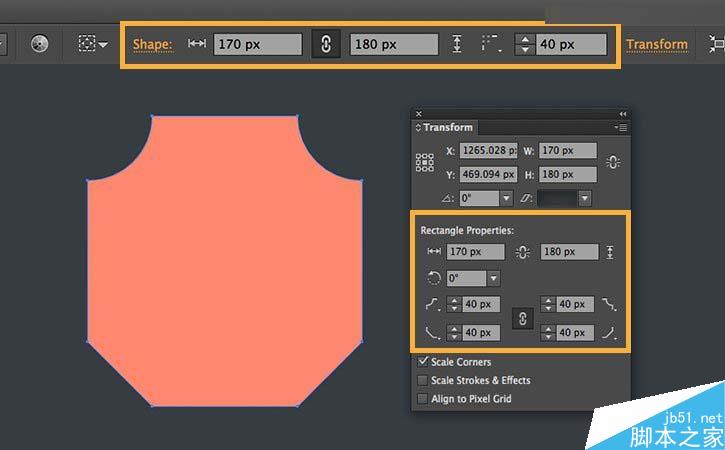The image size is (725, 450).
Task: Click the shear angle field
Action: tap(558, 198)
